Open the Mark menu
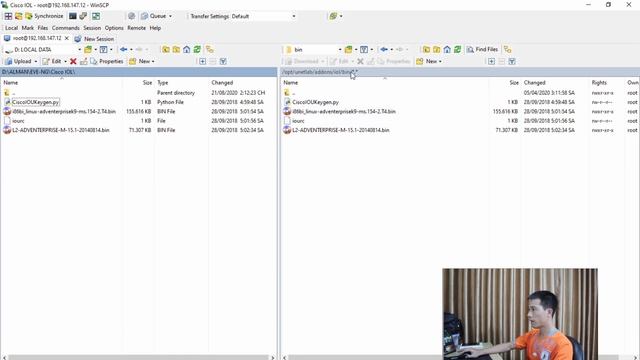The width and height of the screenshot is (640, 360). (x=28, y=28)
